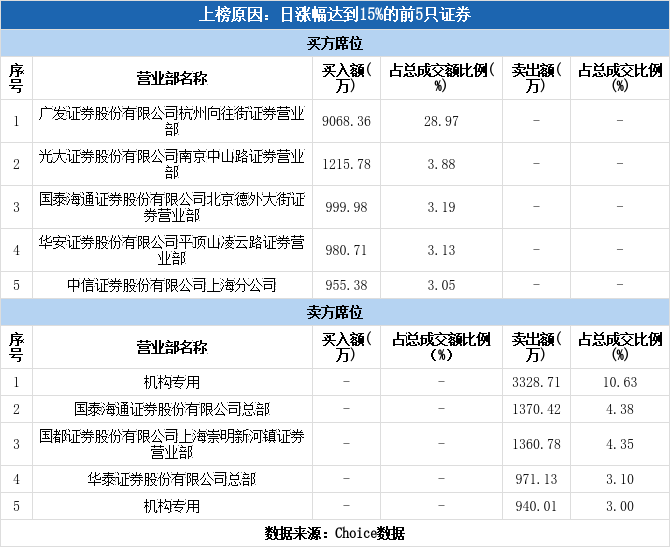Image resolution: width=670 pixels, height=547 pixels.
Task: Select ratio value 3.13
Action: (x=441, y=250)
